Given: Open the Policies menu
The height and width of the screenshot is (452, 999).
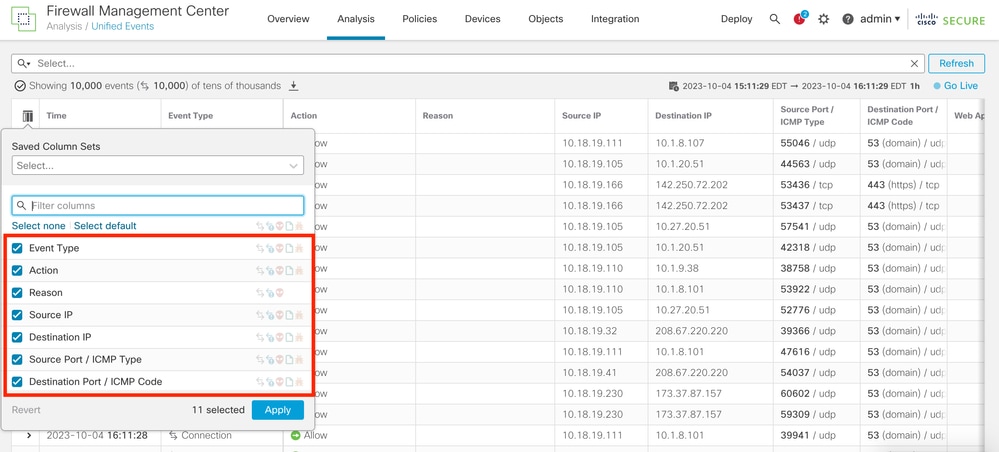Looking at the screenshot, I should [419, 19].
